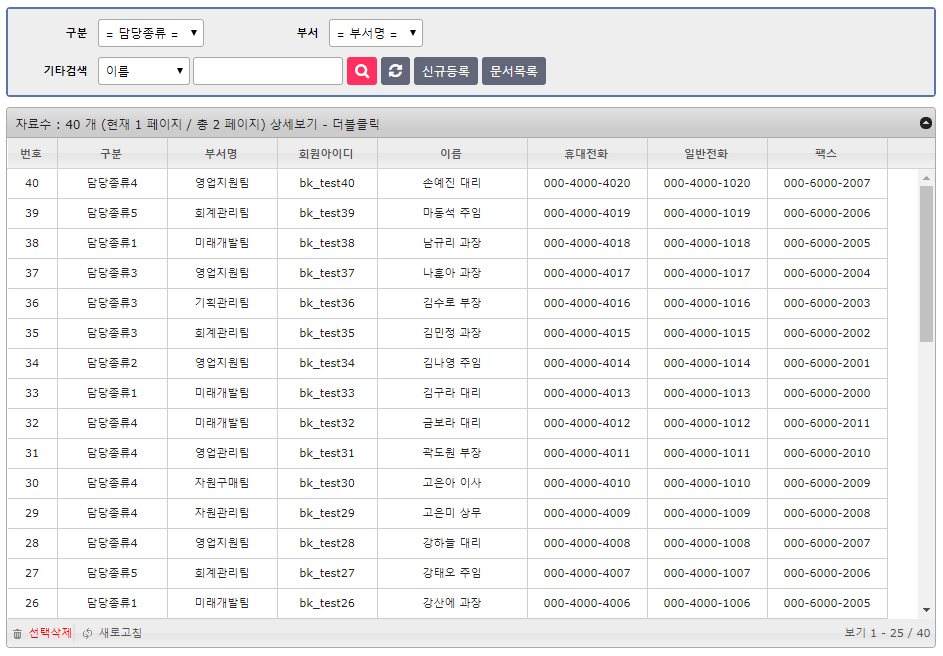Image resolution: width=943 pixels, height=656 pixels.
Task: Click the refresh arrows reset button
Action: pos(395,71)
